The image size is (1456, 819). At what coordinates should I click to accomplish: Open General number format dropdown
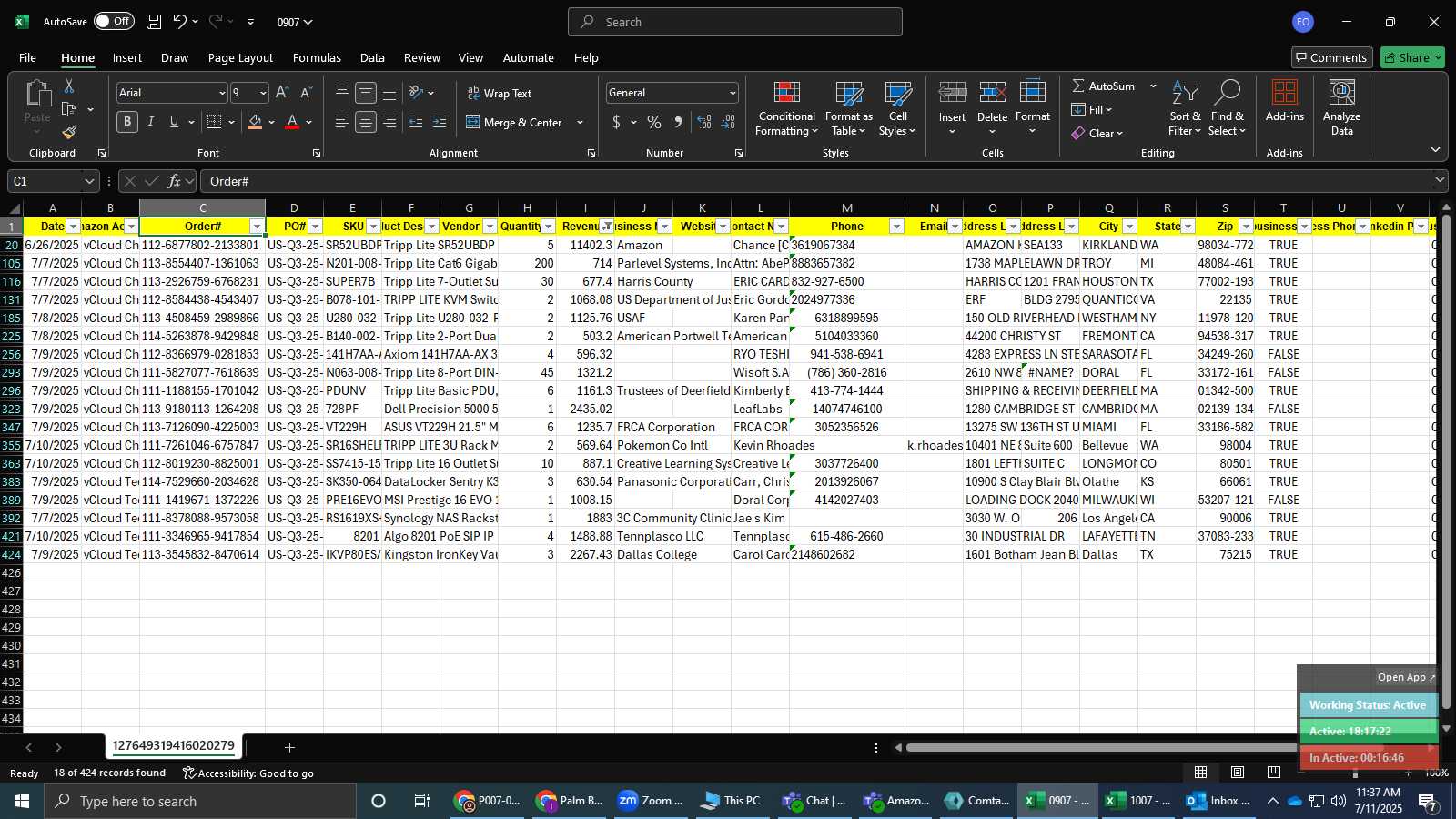point(732,93)
